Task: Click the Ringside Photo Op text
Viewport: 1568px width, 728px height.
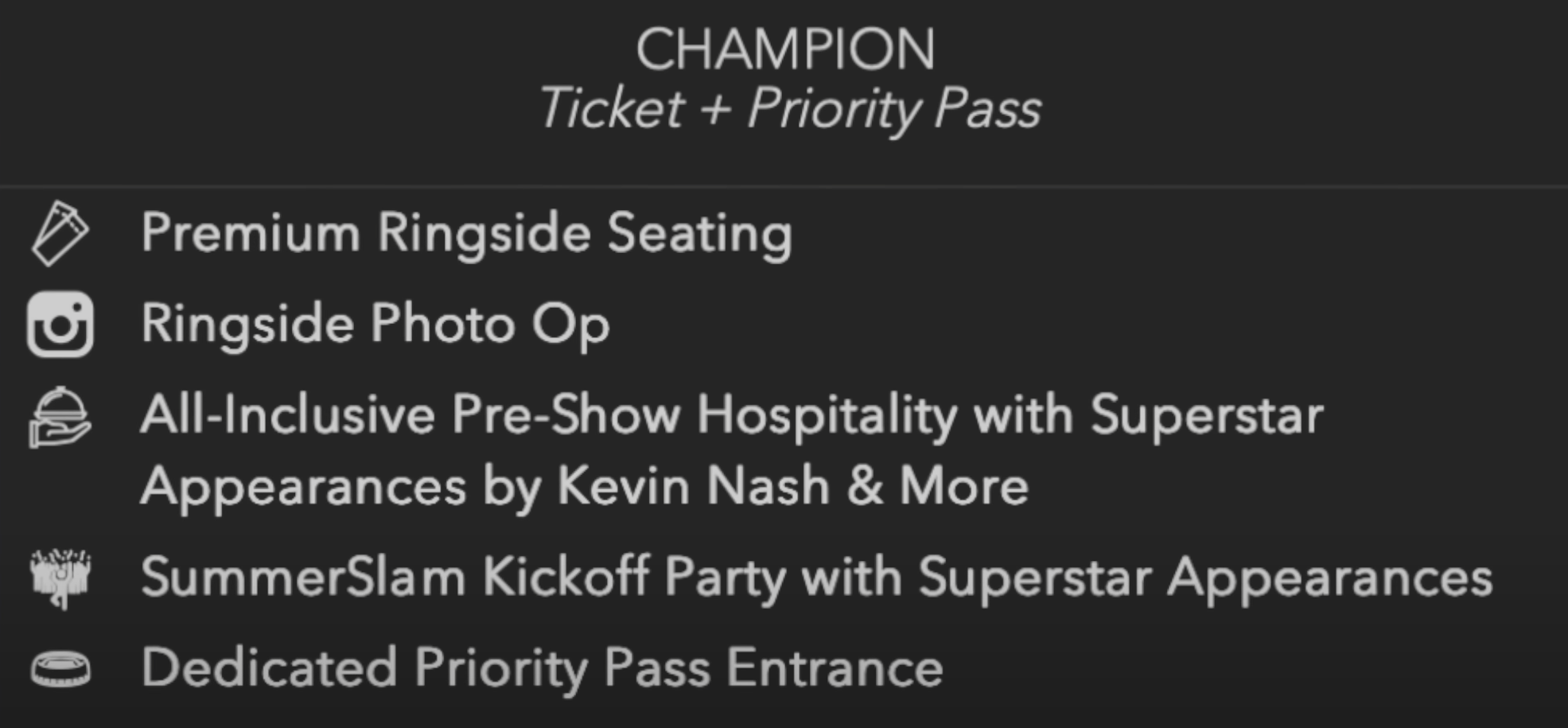Action: 375,324
